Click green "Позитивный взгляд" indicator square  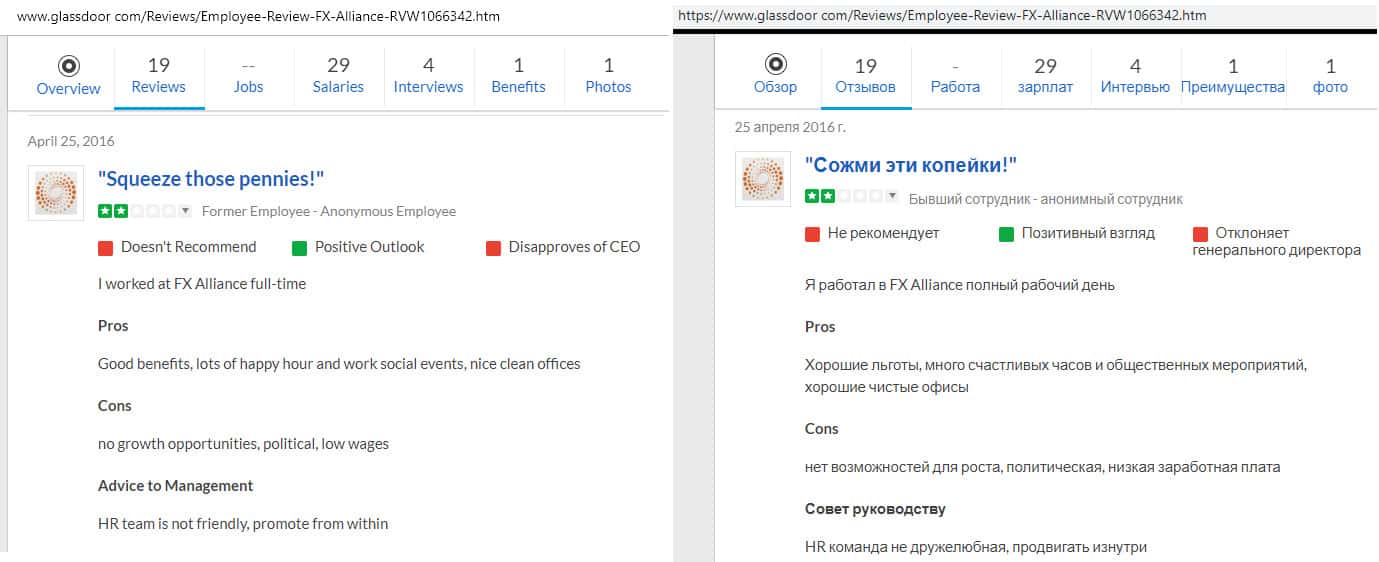click(x=1006, y=234)
